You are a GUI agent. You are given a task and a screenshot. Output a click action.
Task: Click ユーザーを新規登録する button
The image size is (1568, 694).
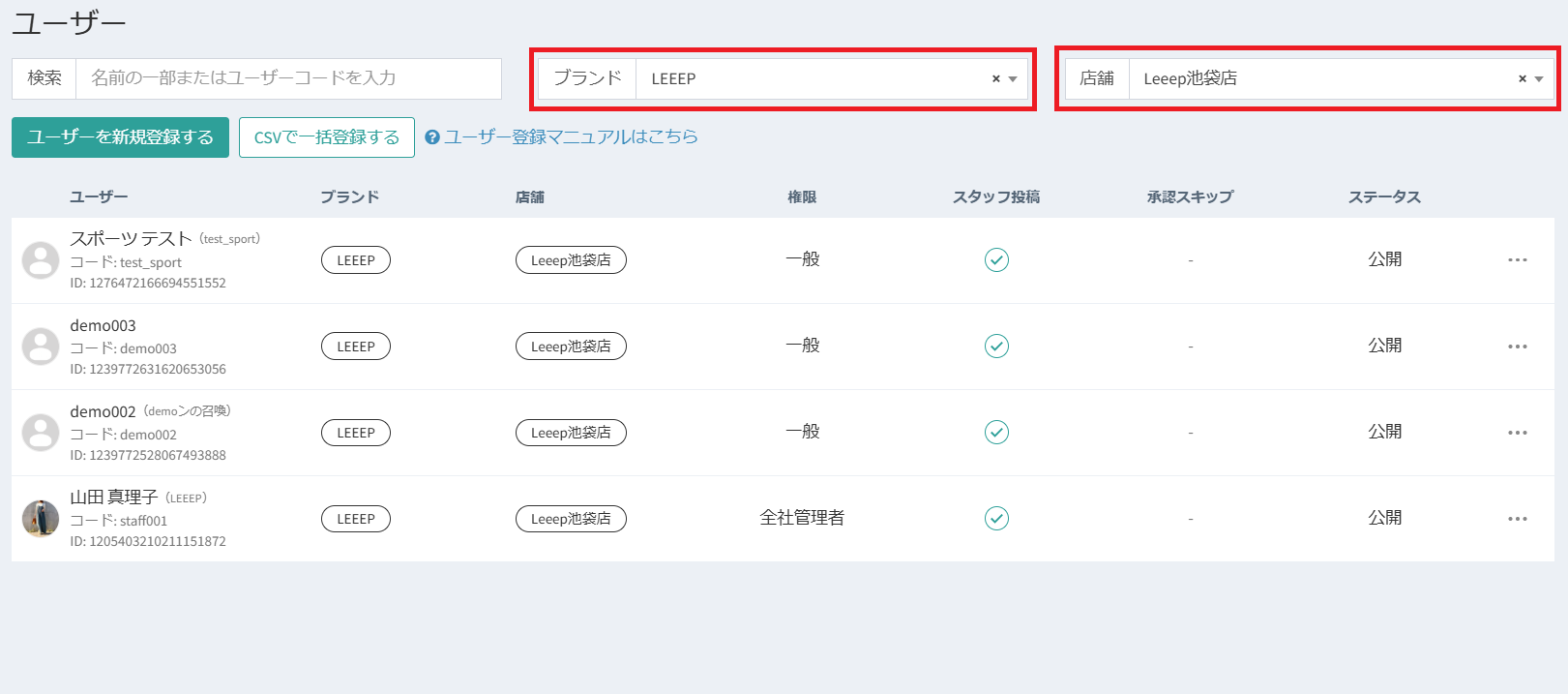pyautogui.click(x=120, y=137)
